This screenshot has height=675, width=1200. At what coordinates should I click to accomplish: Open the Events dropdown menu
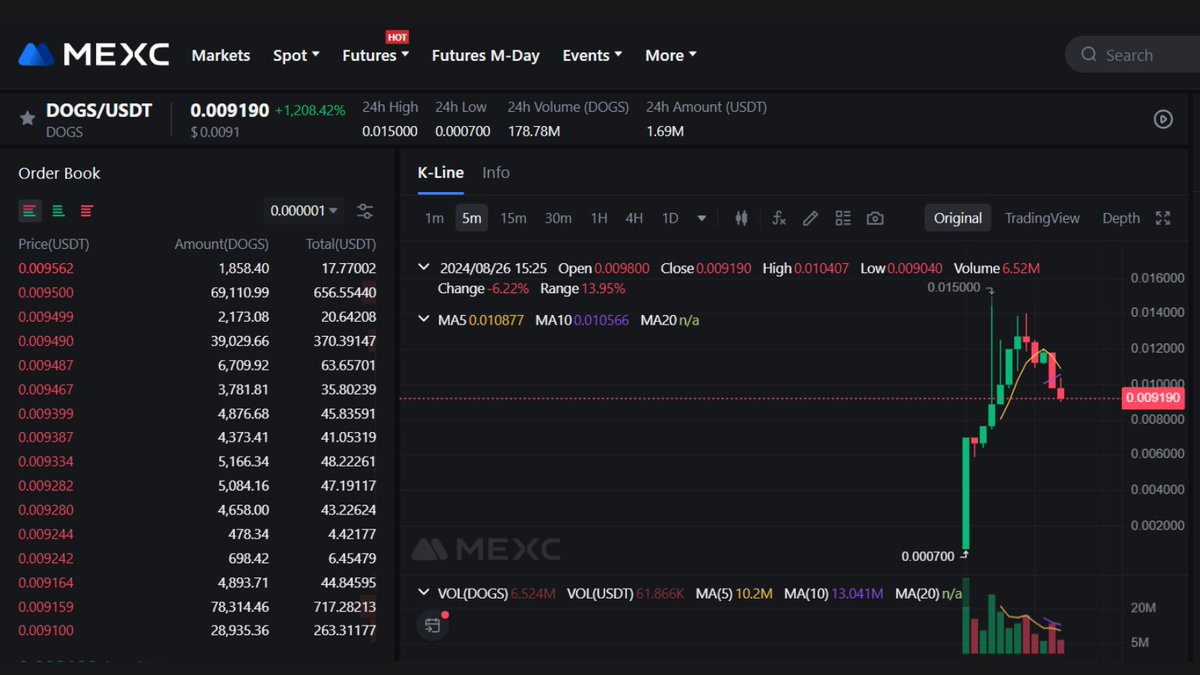[x=593, y=55]
